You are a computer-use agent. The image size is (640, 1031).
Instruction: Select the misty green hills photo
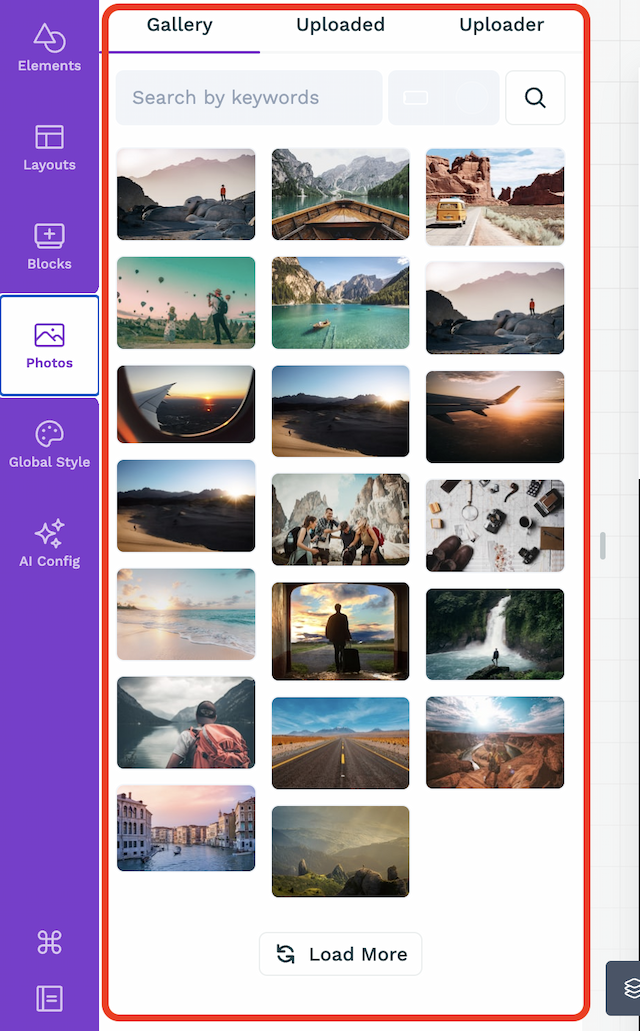pos(341,851)
